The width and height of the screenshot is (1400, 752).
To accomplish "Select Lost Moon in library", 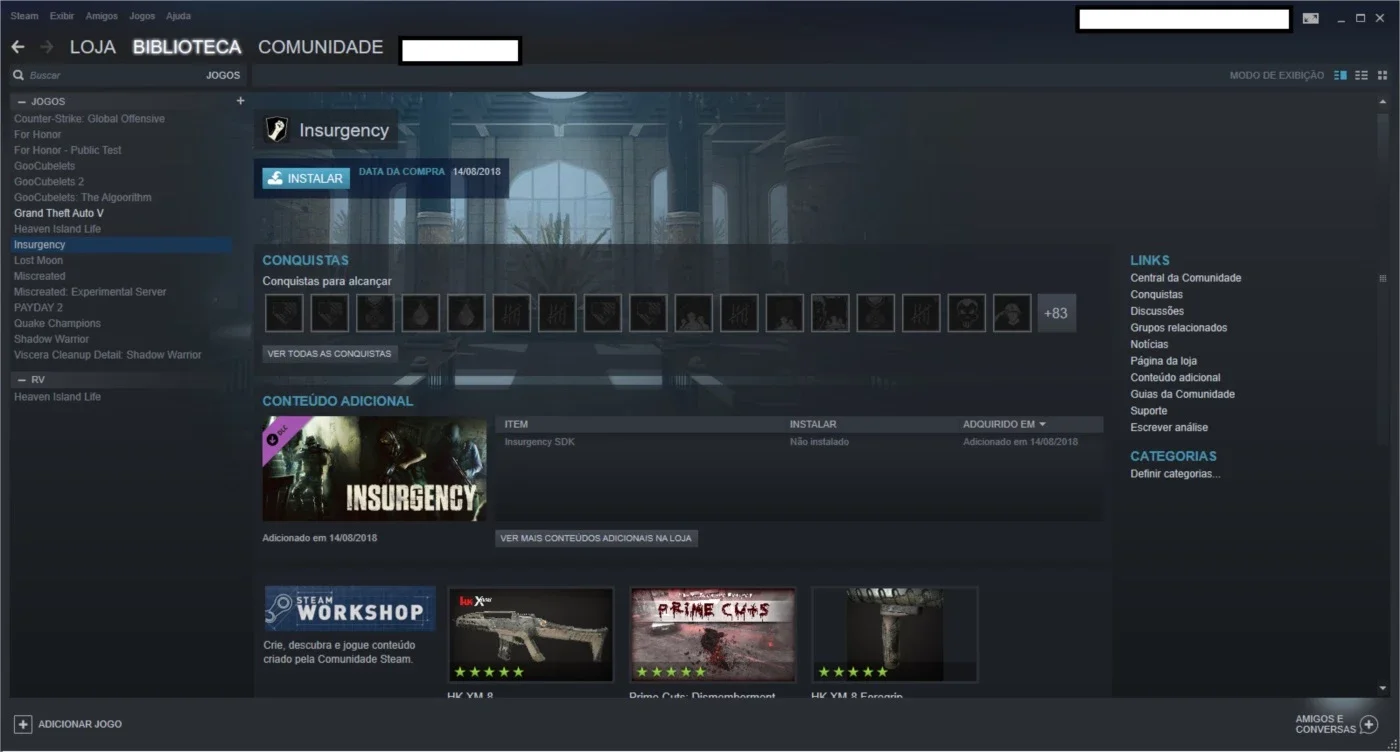I will 38,260.
